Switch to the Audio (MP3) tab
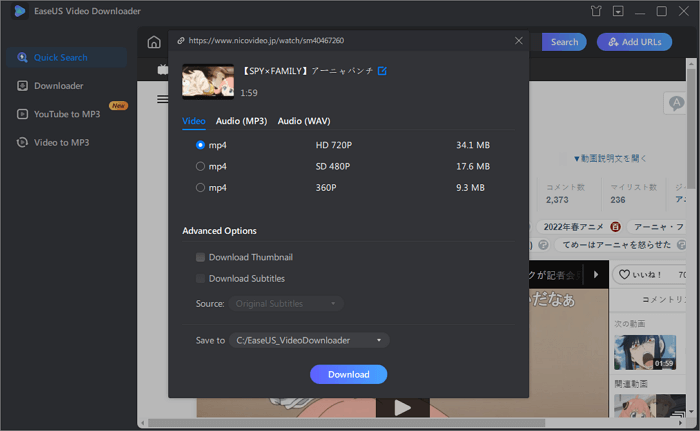This screenshot has height=431, width=700. [x=242, y=121]
